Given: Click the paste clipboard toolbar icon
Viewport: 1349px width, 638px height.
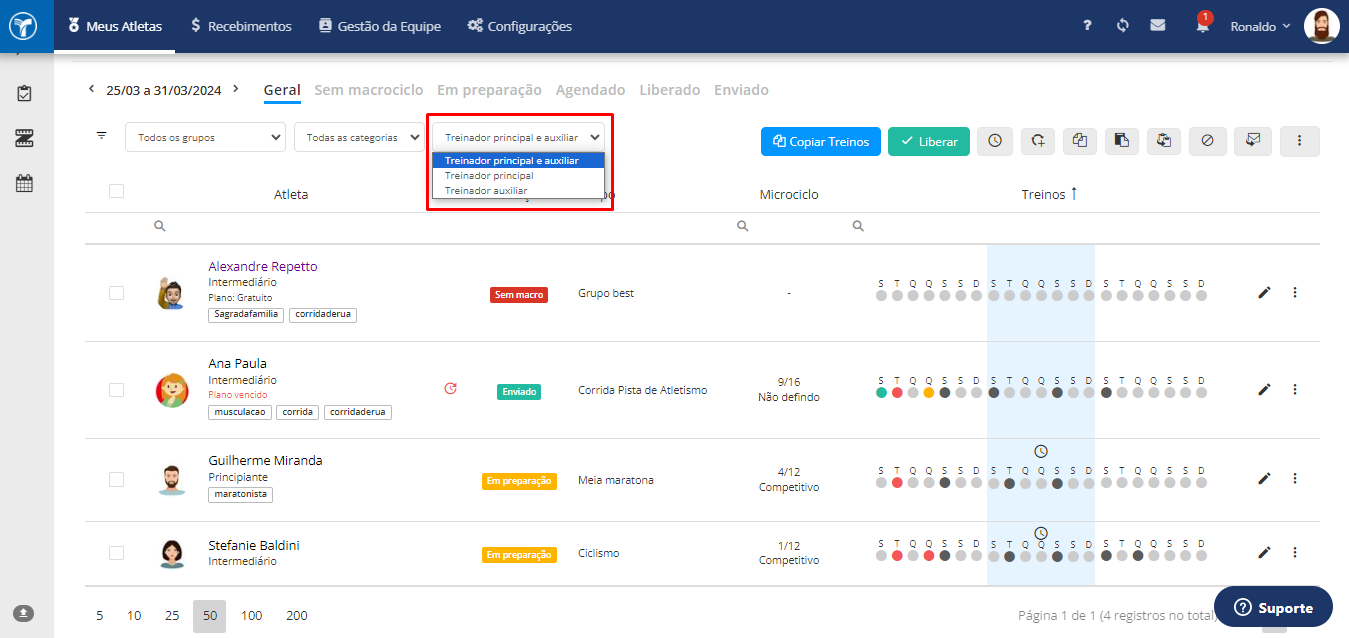Looking at the screenshot, I should tap(1122, 141).
